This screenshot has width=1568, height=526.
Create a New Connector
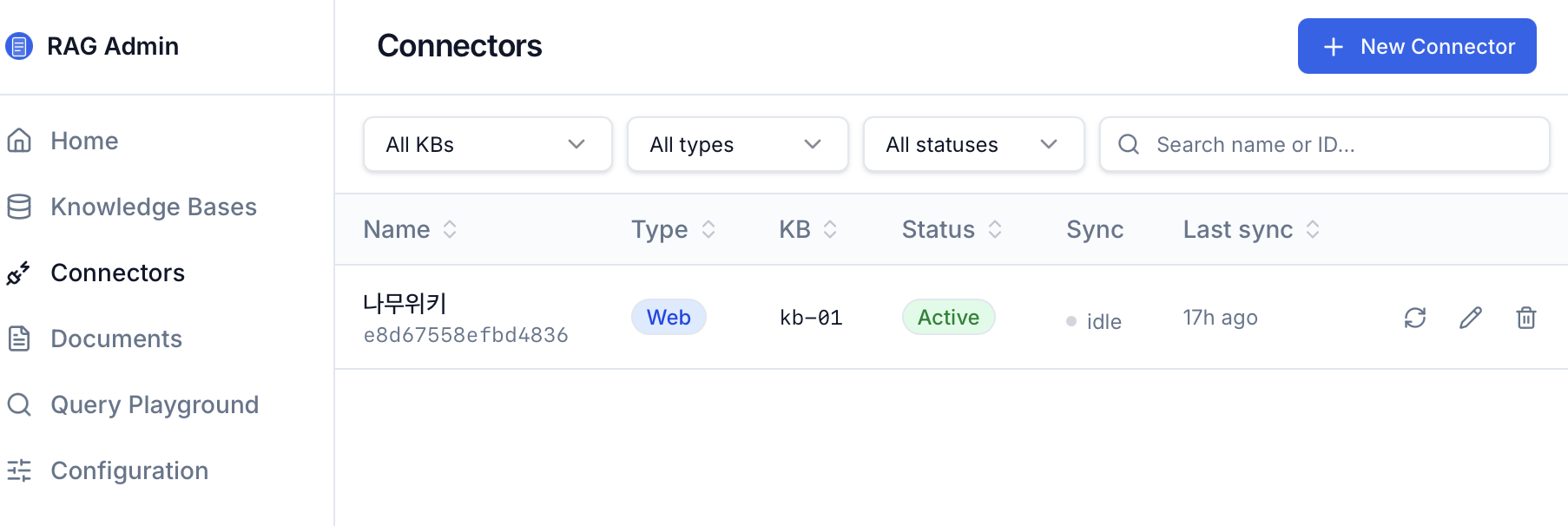pyautogui.click(x=1417, y=46)
